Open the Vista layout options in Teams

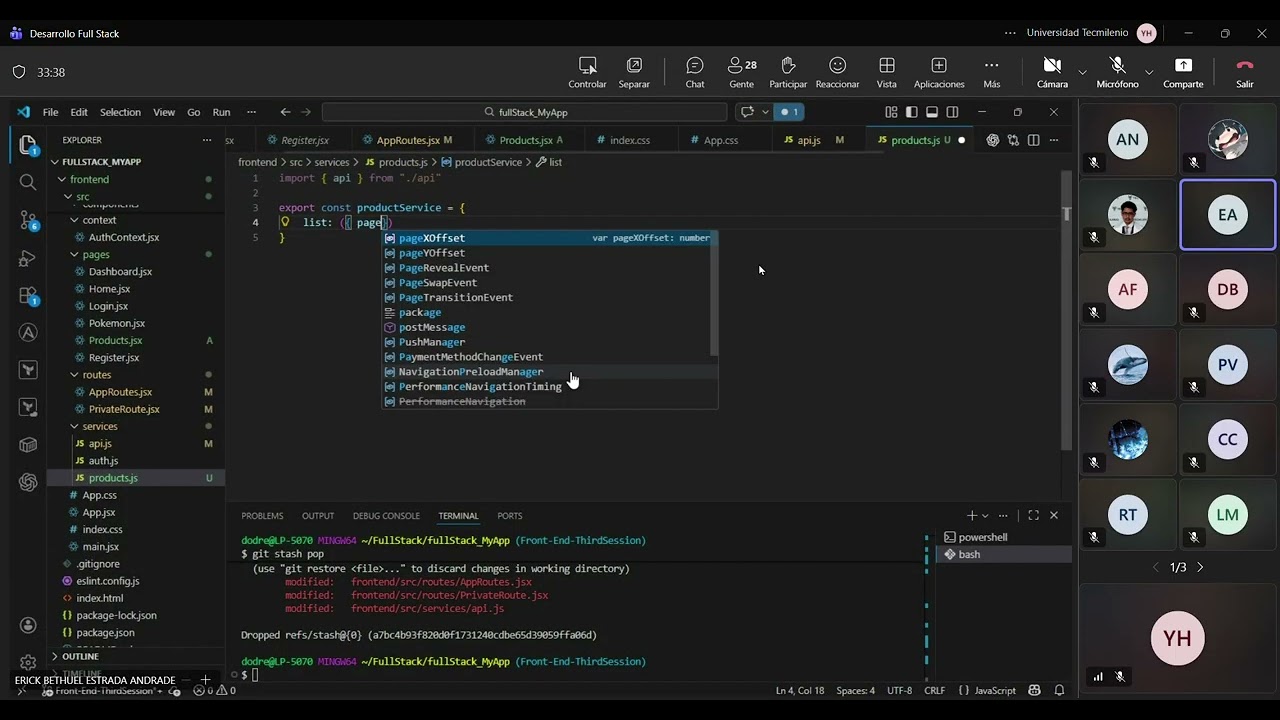click(887, 72)
